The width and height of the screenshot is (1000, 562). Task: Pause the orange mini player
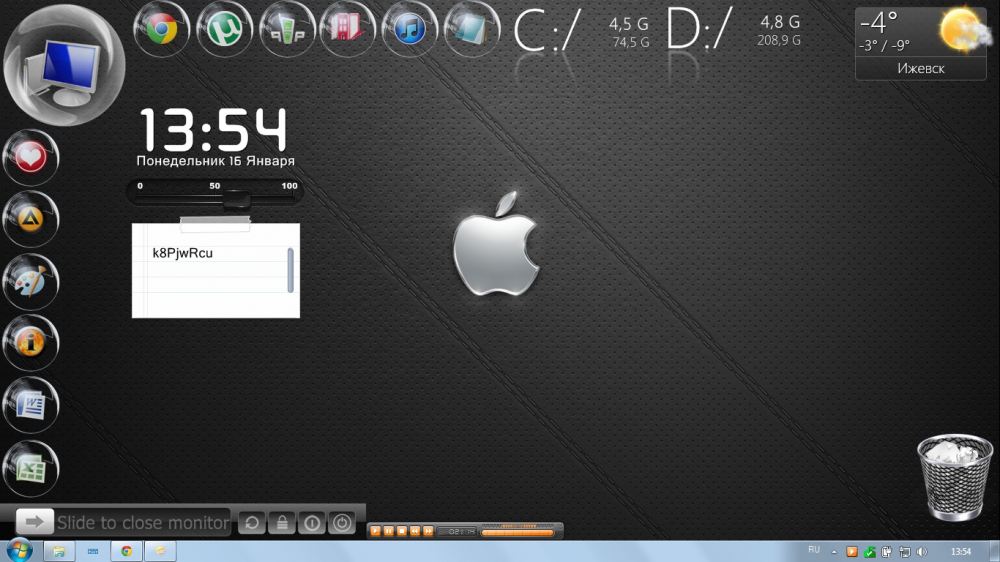[388, 531]
